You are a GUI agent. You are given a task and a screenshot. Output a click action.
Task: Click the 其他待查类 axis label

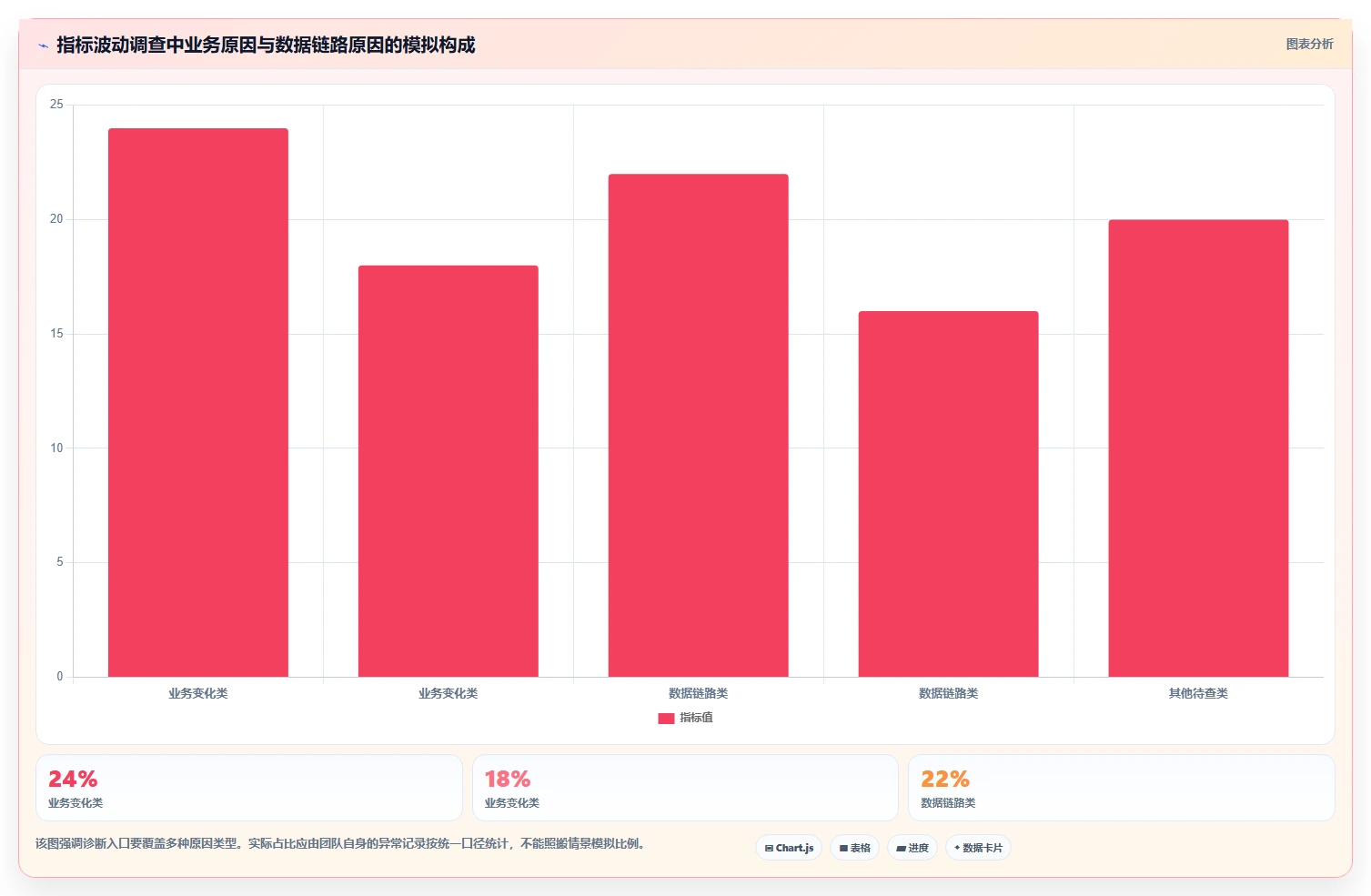(1198, 693)
